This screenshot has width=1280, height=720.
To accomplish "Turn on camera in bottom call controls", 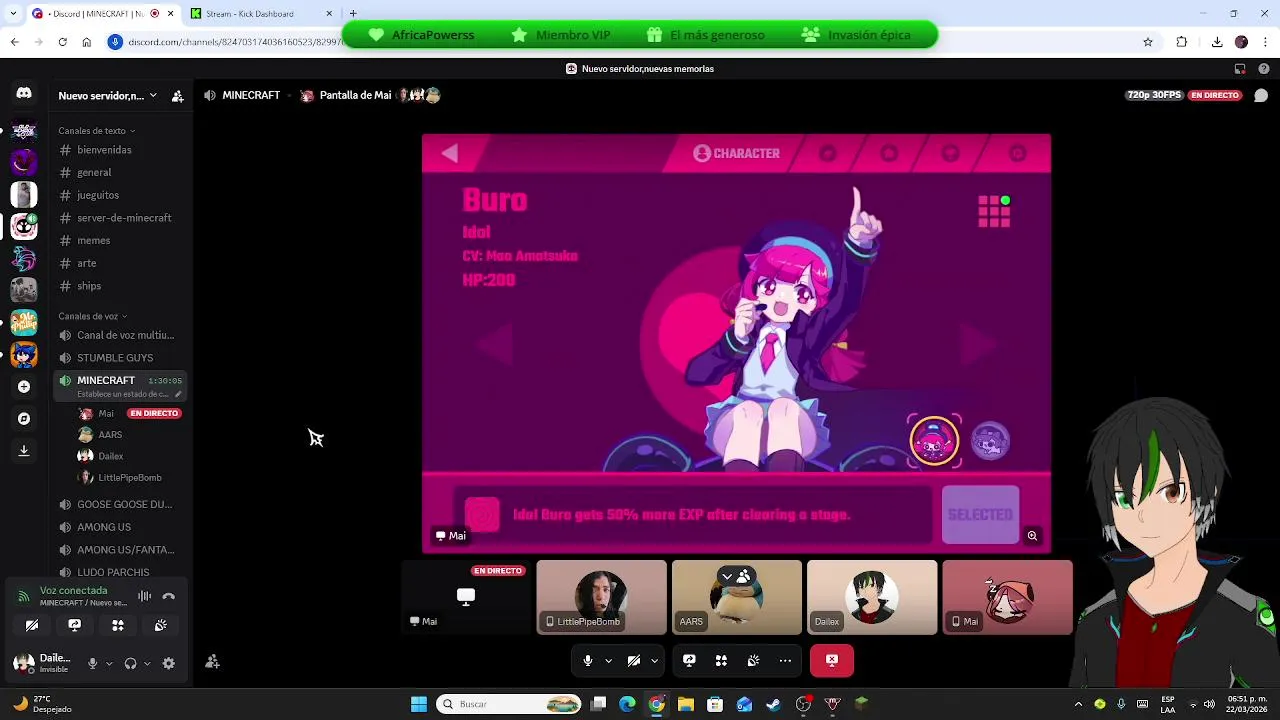I will [634, 660].
